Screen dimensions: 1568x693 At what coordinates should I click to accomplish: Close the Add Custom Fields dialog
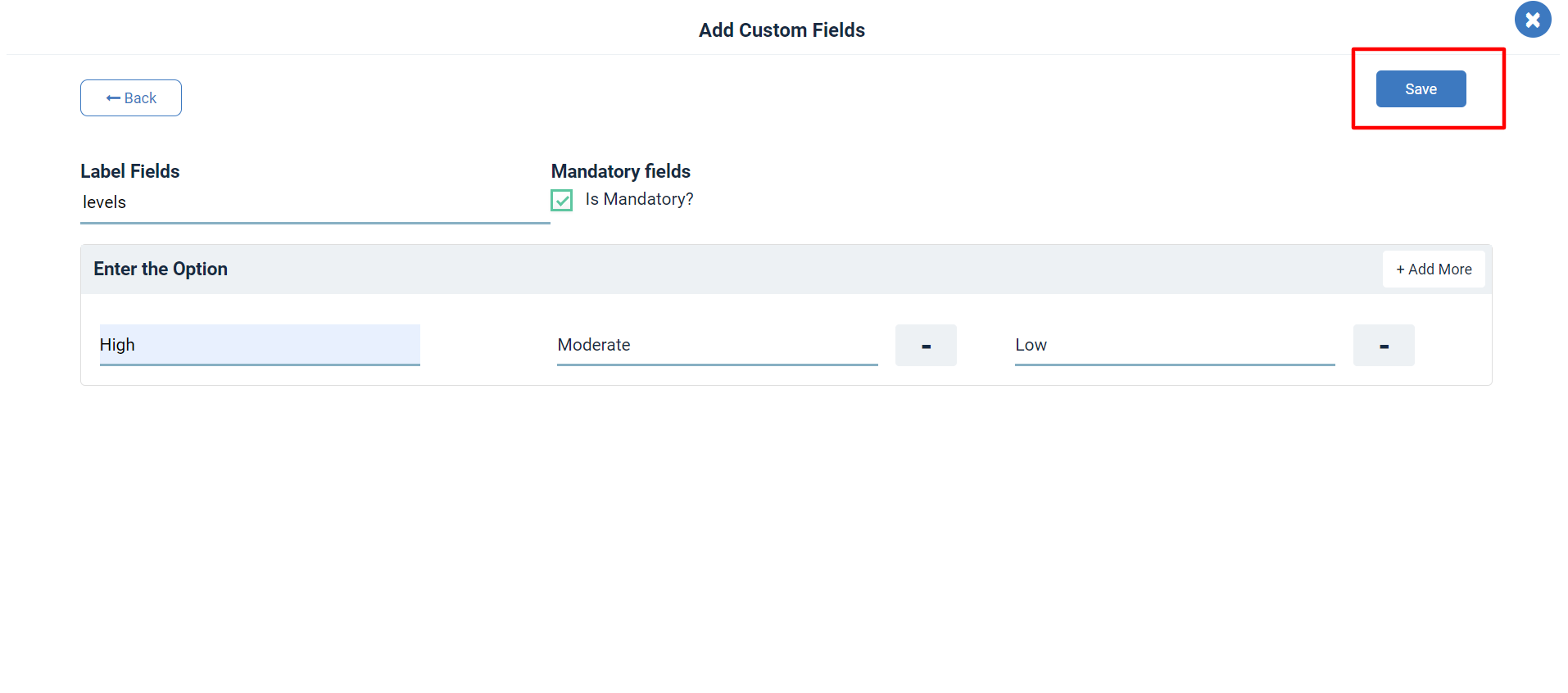[1533, 20]
